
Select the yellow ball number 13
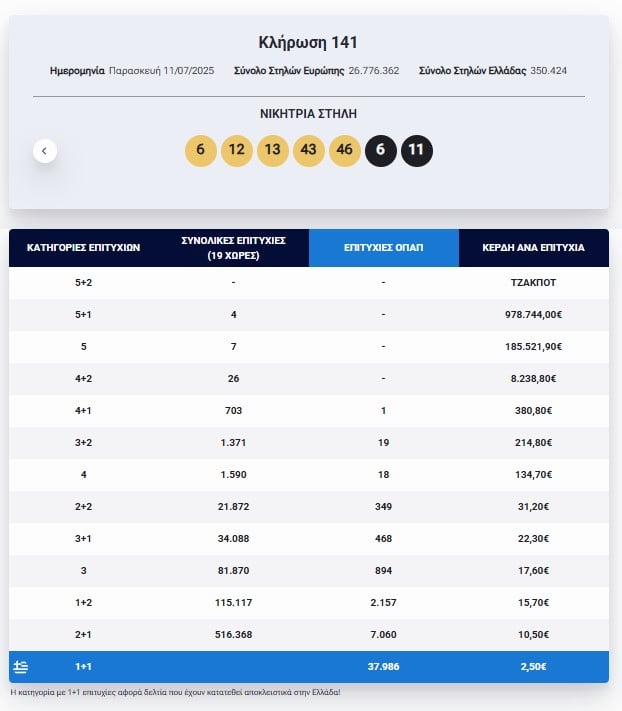(x=272, y=151)
